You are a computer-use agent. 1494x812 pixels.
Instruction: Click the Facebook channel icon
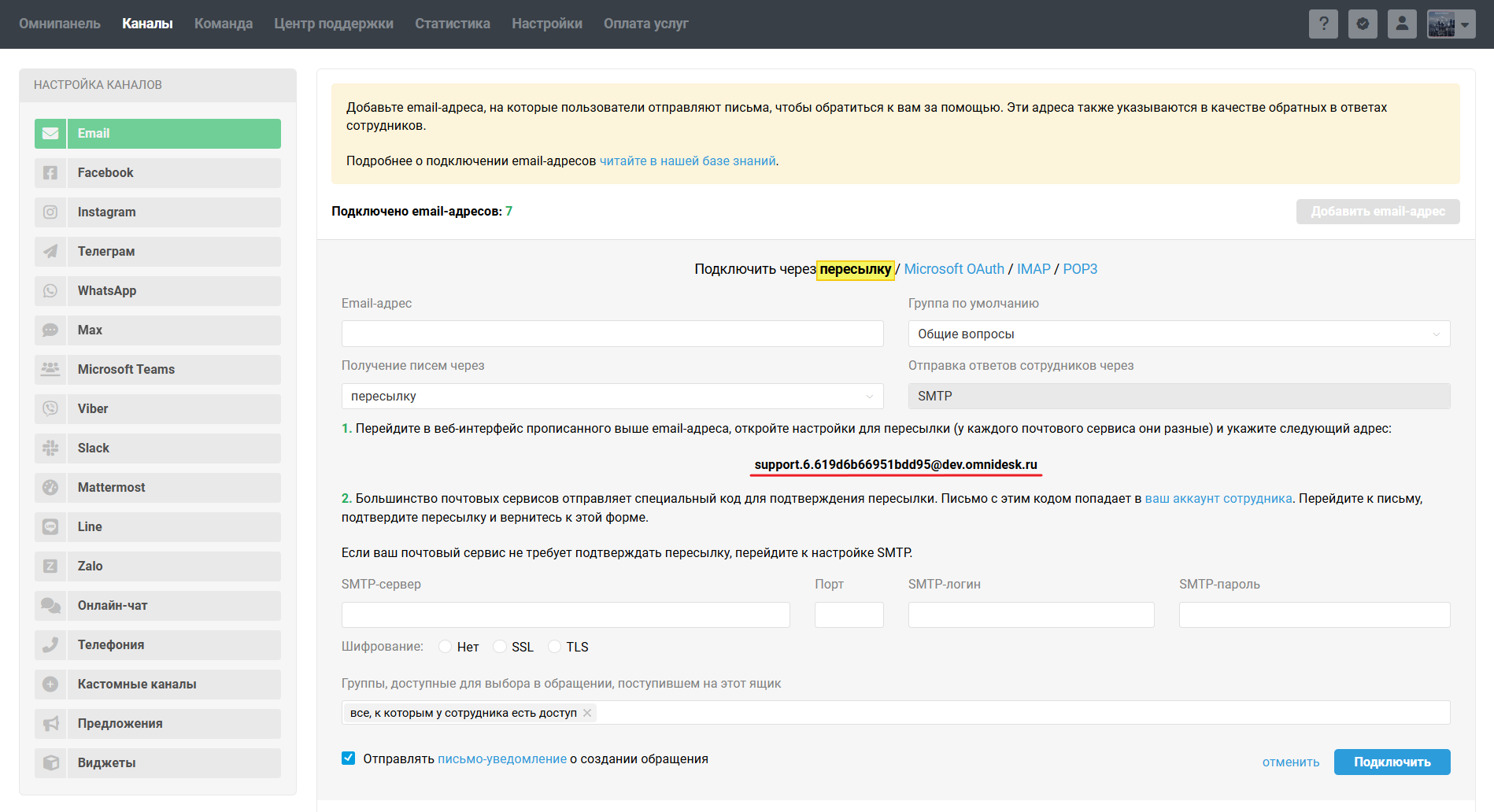click(50, 173)
